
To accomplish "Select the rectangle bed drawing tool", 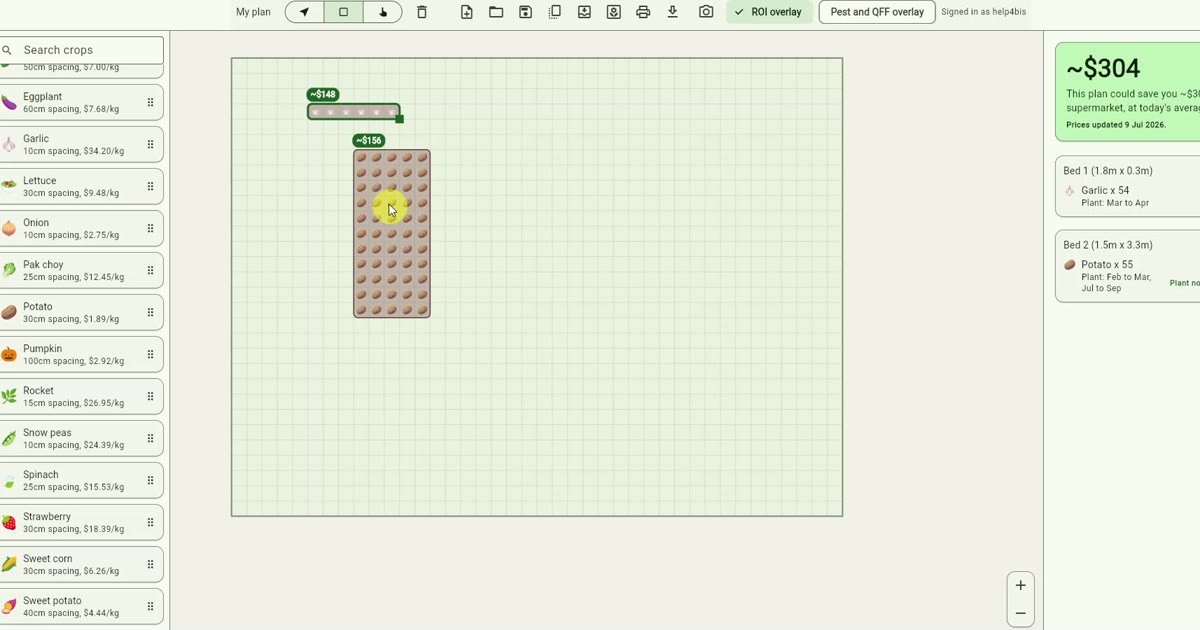I will pos(343,12).
